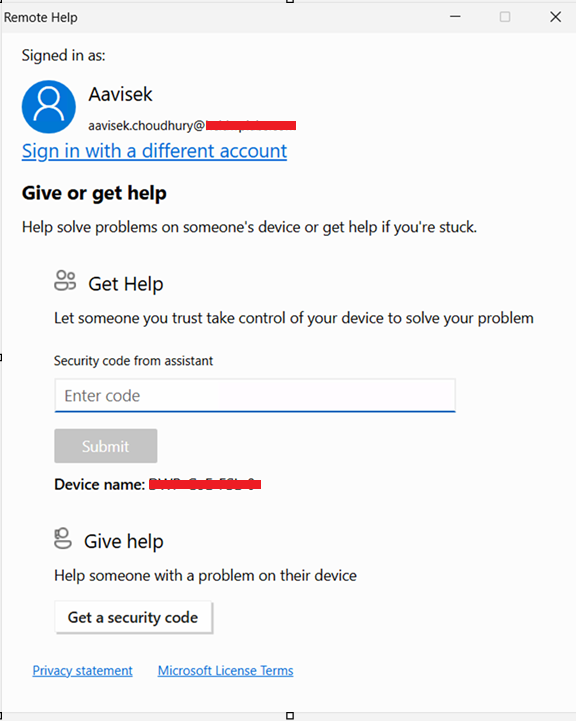Image resolution: width=576 pixels, height=721 pixels.
Task: Click the Get Help section heading
Action: (x=125, y=284)
